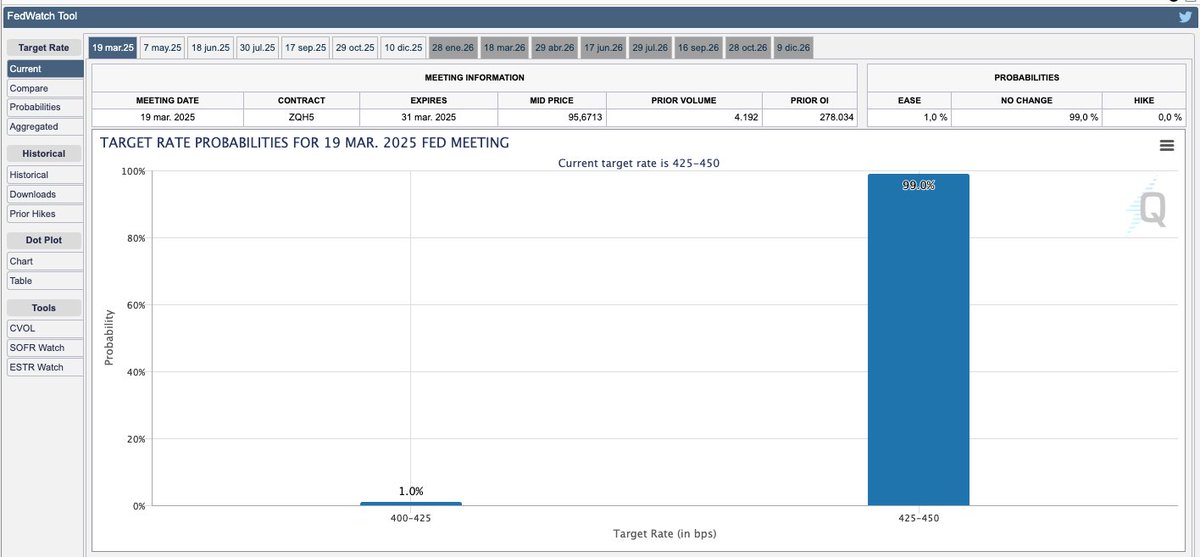The height and width of the screenshot is (557, 1200).
Task: Open the 29 jul.26 meeting tab
Action: (x=651, y=48)
